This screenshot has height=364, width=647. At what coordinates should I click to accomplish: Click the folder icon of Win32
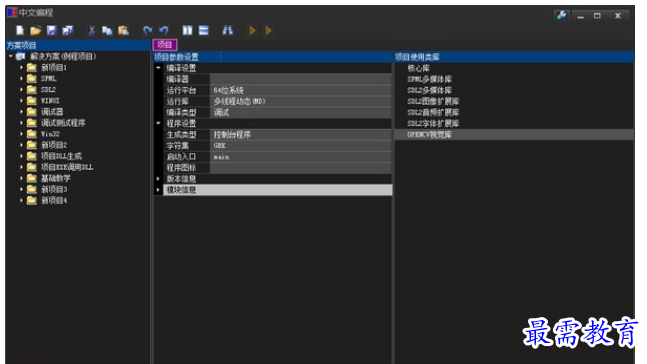point(32,134)
